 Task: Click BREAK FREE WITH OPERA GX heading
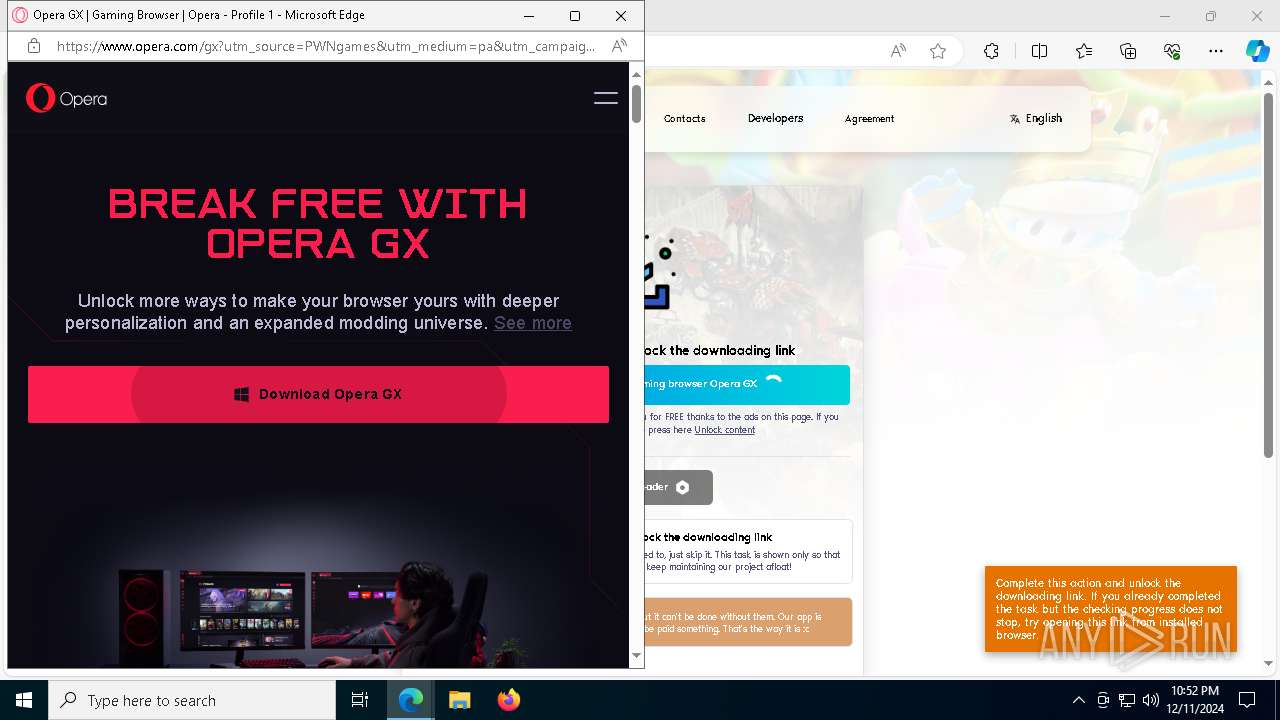click(318, 223)
